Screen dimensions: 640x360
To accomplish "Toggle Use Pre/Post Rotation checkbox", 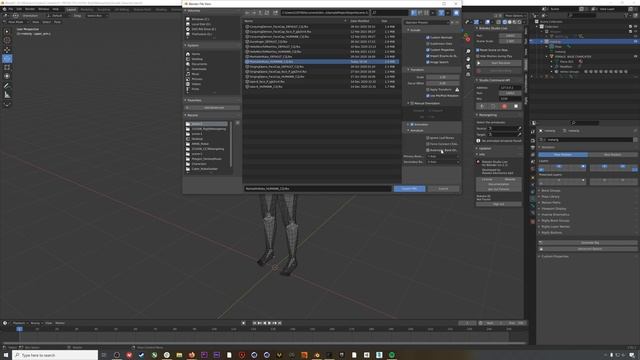I will (x=428, y=96).
